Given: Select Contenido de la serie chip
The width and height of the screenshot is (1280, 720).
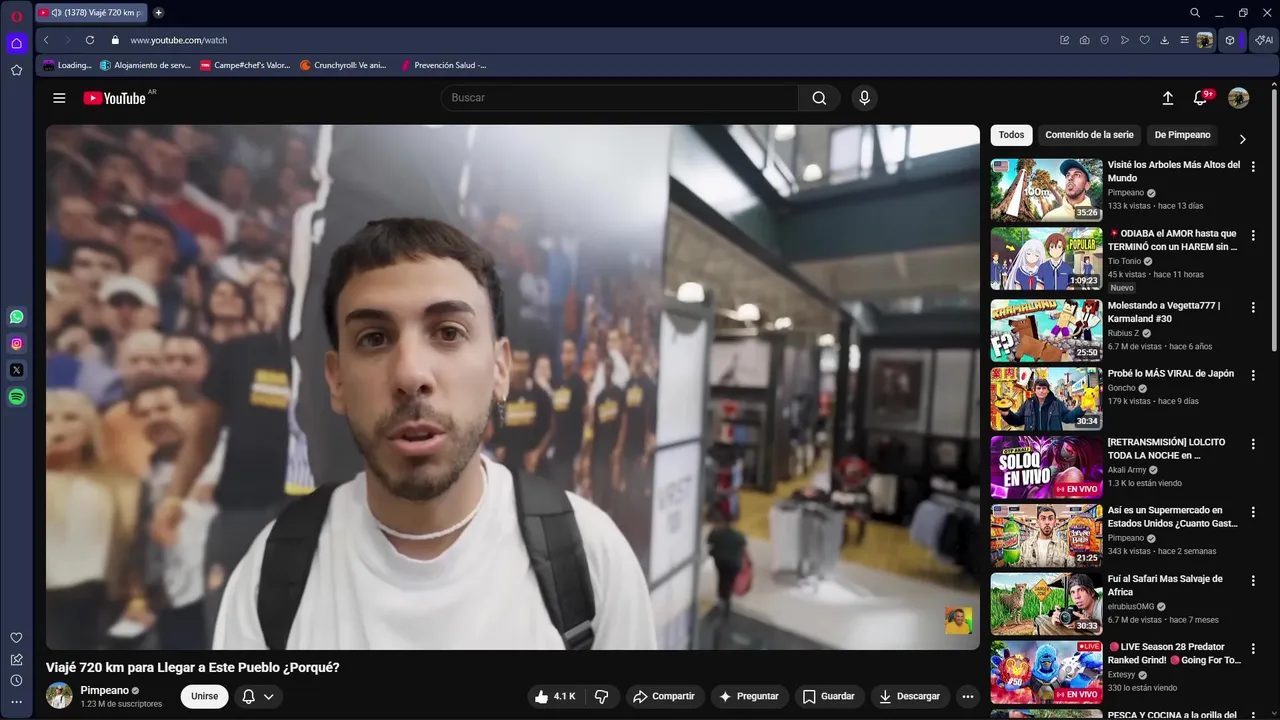Looking at the screenshot, I should tap(1089, 135).
